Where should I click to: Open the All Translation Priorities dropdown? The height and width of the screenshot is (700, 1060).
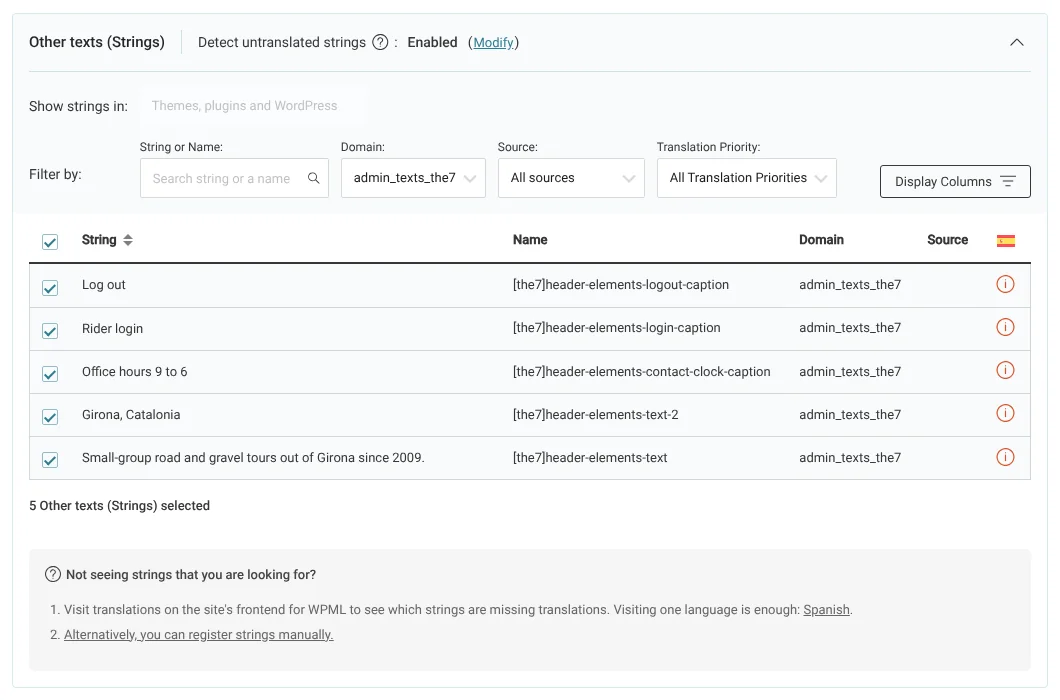coord(747,178)
